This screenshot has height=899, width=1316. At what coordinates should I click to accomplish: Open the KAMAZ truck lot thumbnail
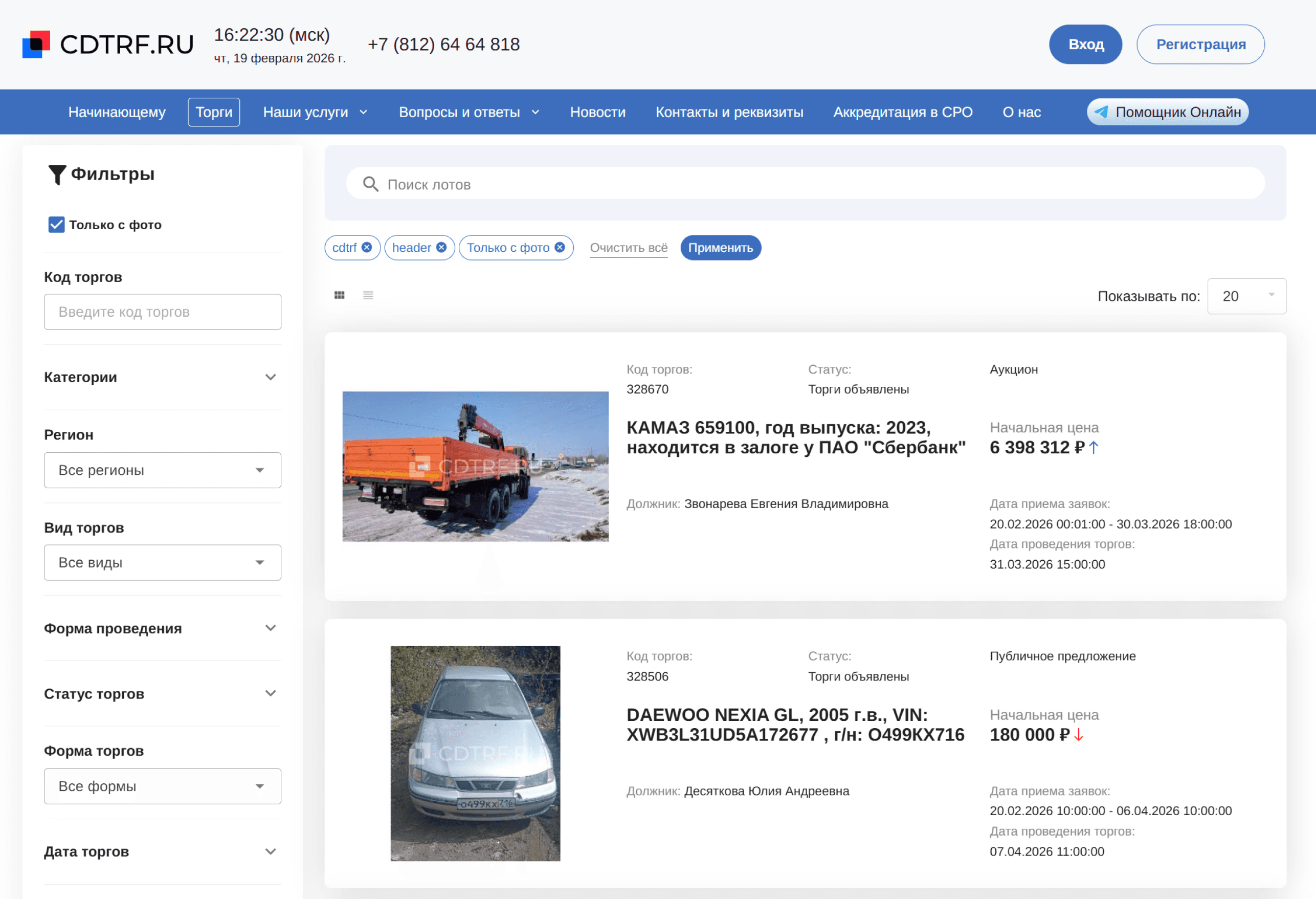tap(475, 466)
